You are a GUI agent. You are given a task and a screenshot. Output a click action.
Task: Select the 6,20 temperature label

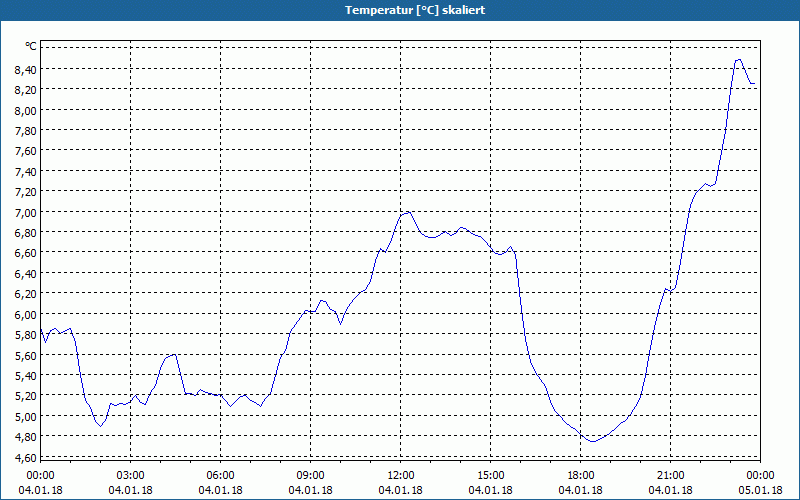pyautogui.click(x=26, y=294)
